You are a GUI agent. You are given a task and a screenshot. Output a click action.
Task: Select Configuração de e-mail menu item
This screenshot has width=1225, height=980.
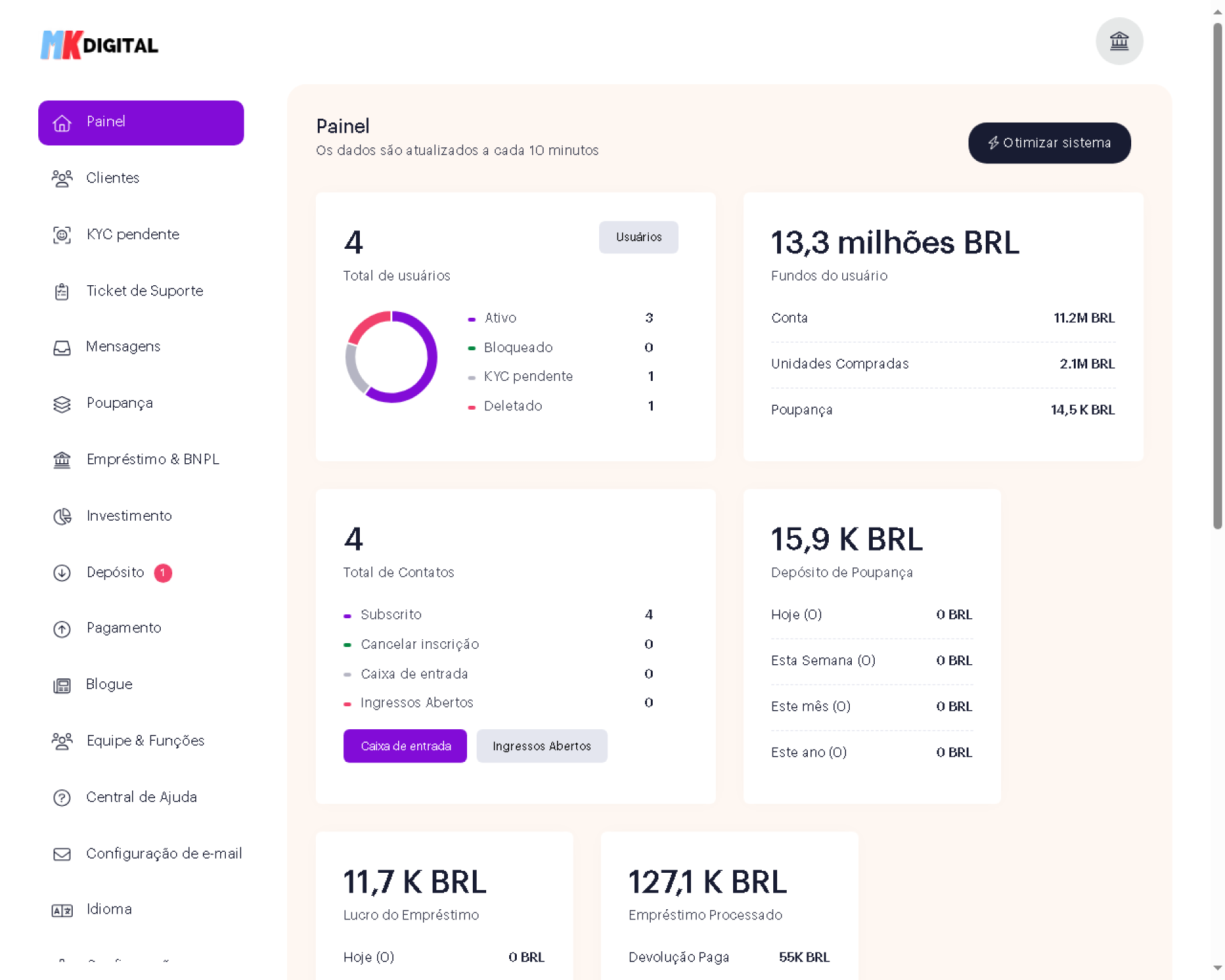pyautogui.click(x=163, y=854)
